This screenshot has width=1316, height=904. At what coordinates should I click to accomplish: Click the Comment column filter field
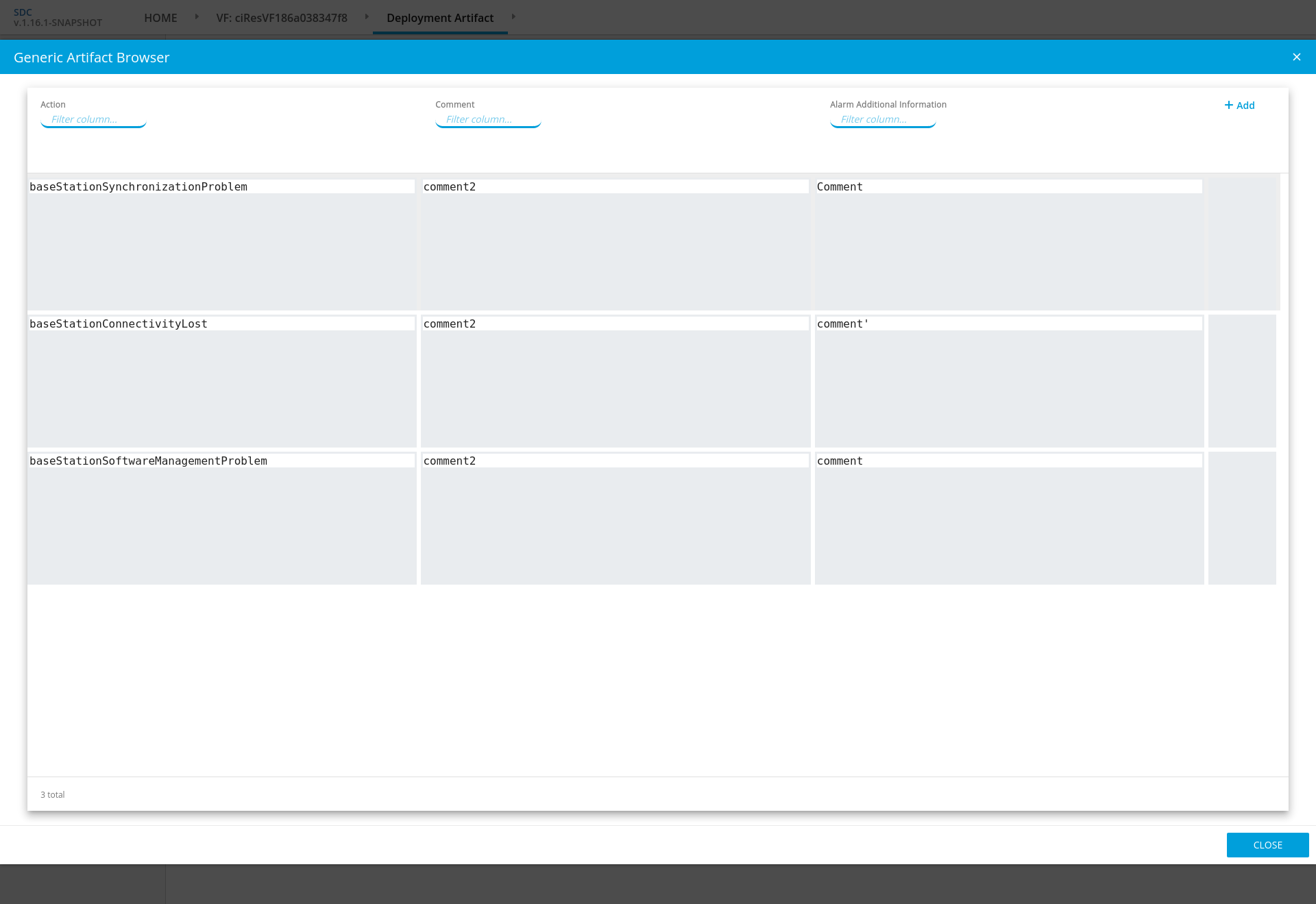tap(488, 119)
